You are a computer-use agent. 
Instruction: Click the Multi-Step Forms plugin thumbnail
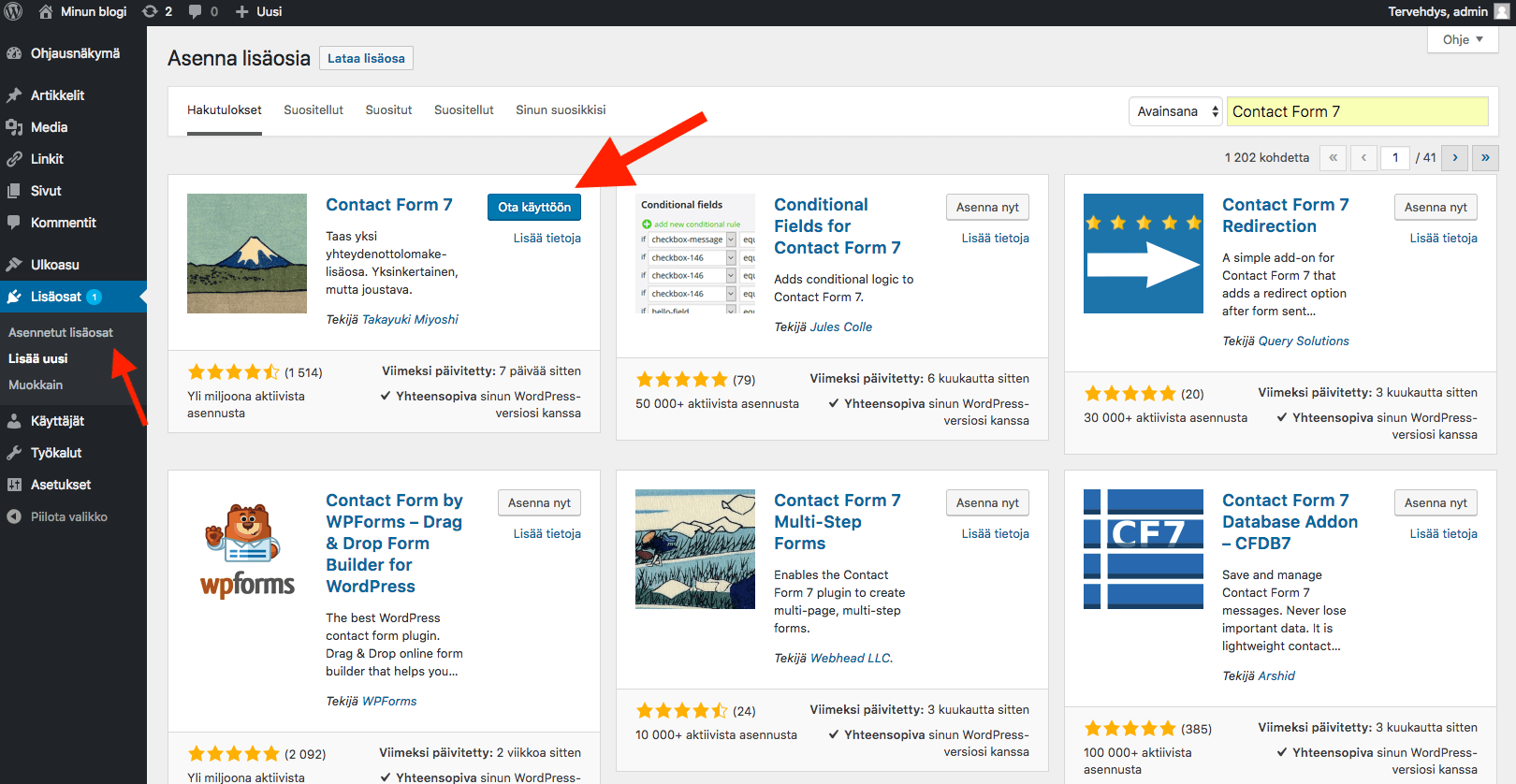pos(695,549)
